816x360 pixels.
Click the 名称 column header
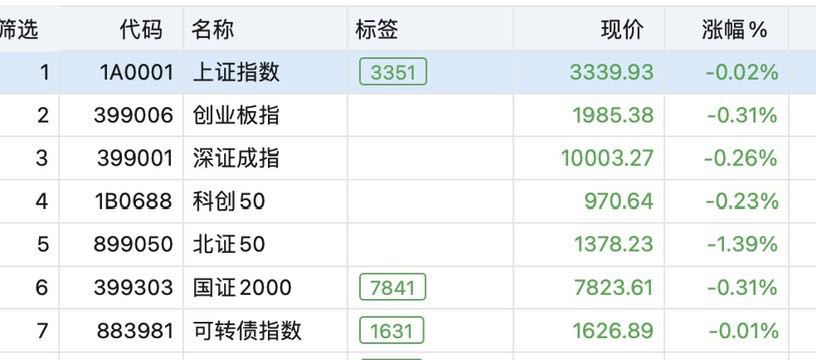click(212, 30)
